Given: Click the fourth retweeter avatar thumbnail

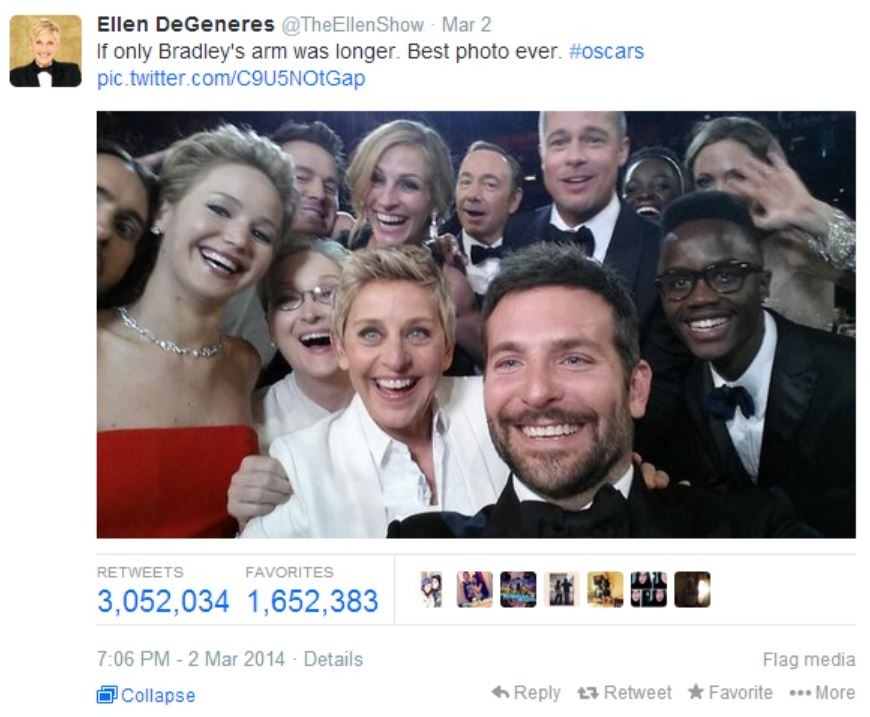Looking at the screenshot, I should coord(562,589).
